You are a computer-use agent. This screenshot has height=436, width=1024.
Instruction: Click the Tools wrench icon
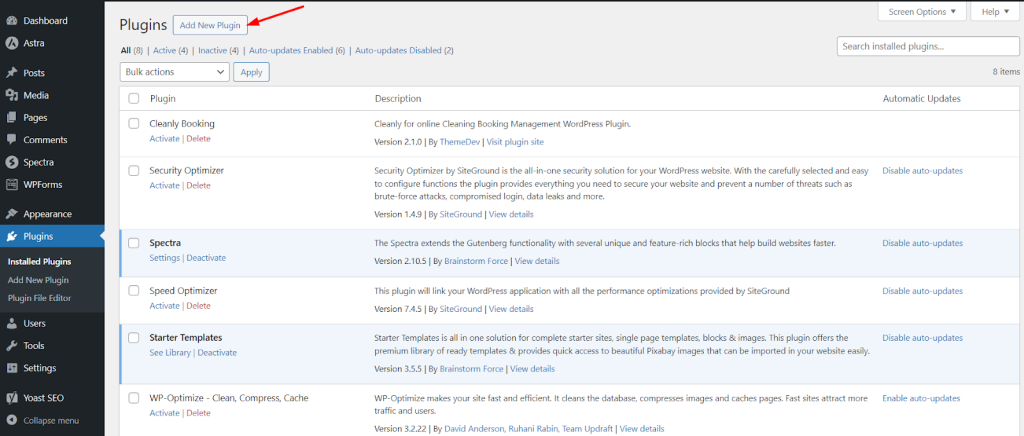[x=11, y=346]
